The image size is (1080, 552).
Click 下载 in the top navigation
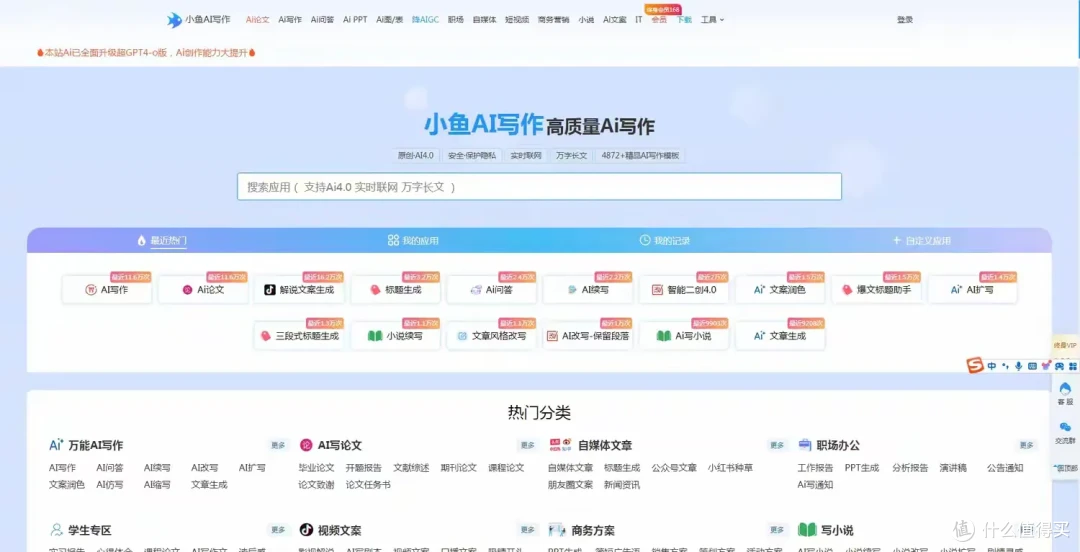(x=684, y=20)
